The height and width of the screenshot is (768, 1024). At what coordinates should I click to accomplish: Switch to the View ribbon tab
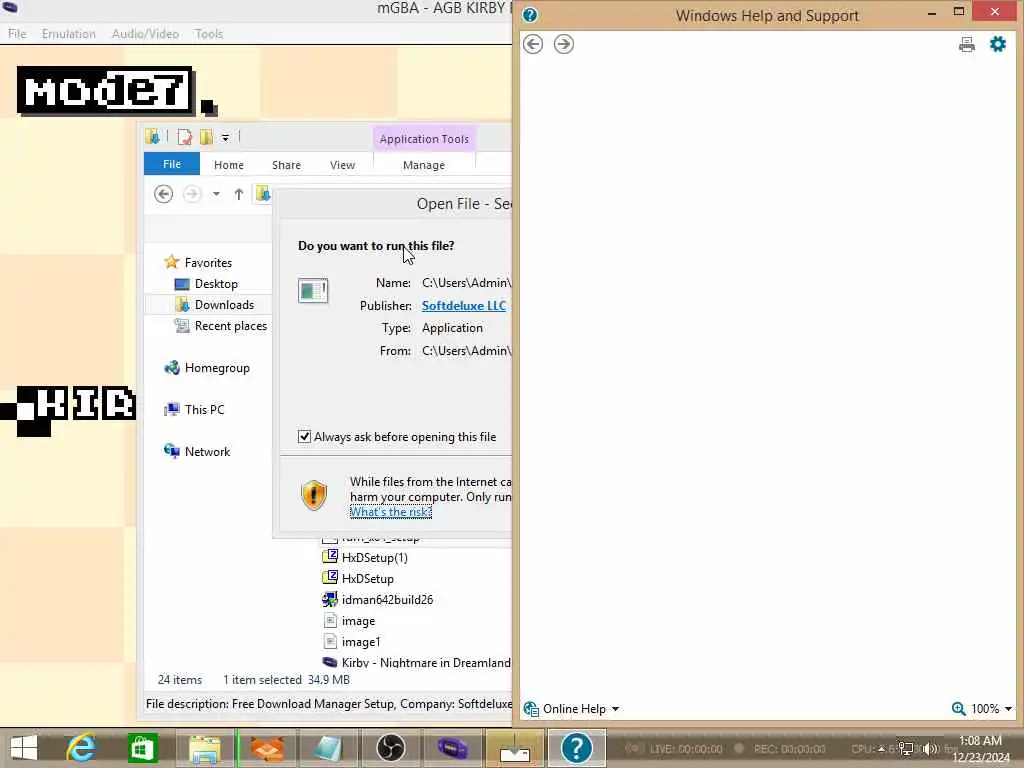[342, 165]
